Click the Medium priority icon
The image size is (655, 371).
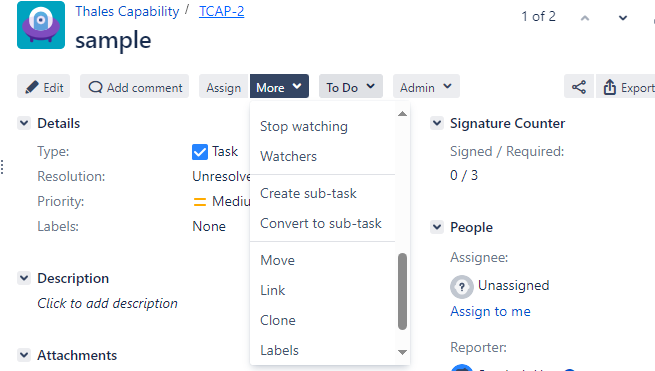pyautogui.click(x=200, y=202)
